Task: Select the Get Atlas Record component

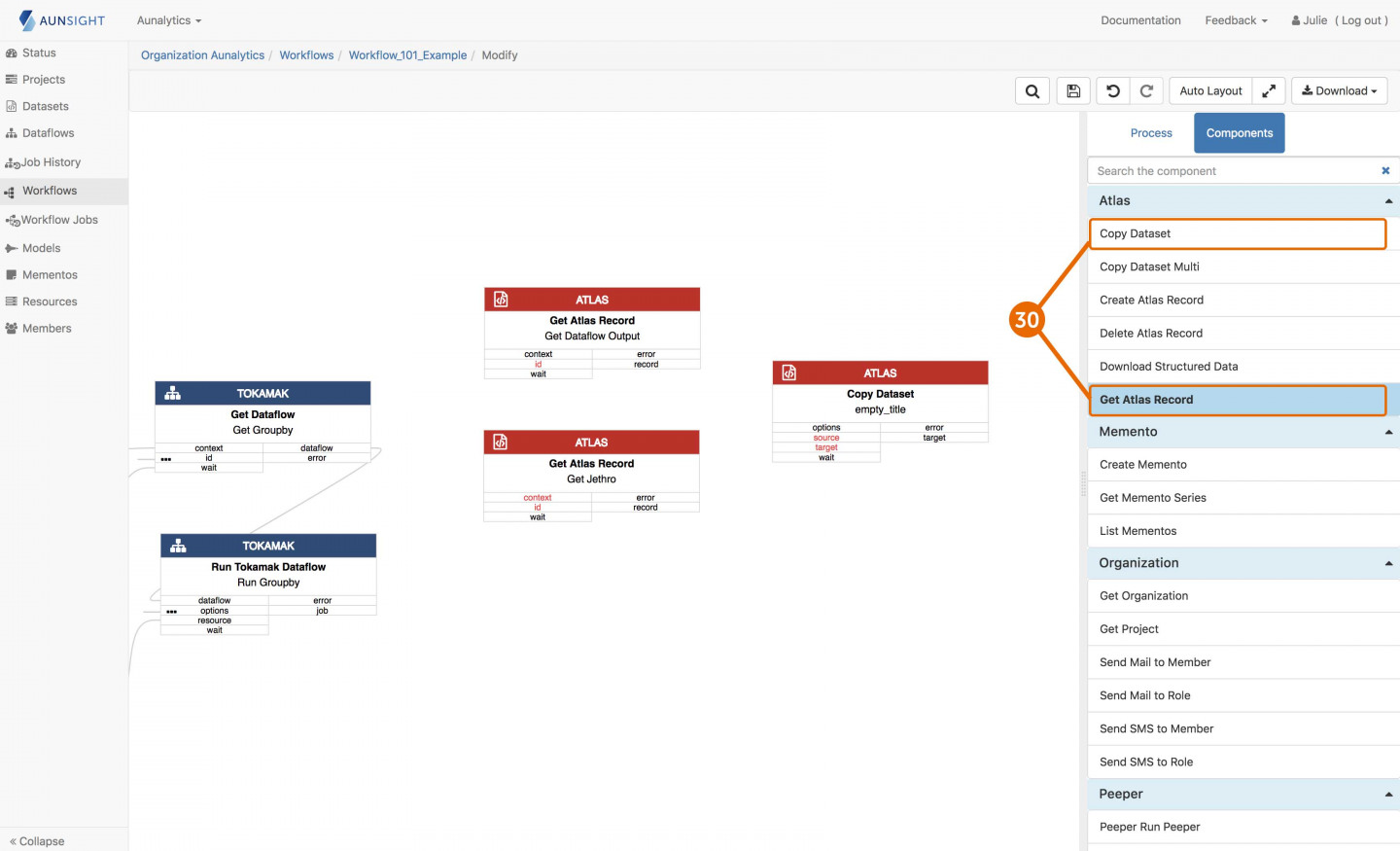Action: pos(1238,400)
